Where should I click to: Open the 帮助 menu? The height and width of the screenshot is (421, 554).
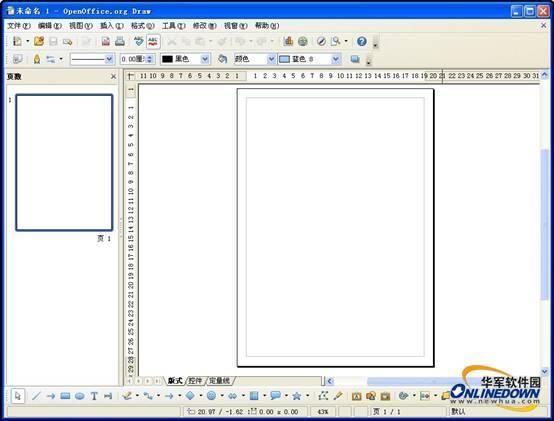coord(267,25)
